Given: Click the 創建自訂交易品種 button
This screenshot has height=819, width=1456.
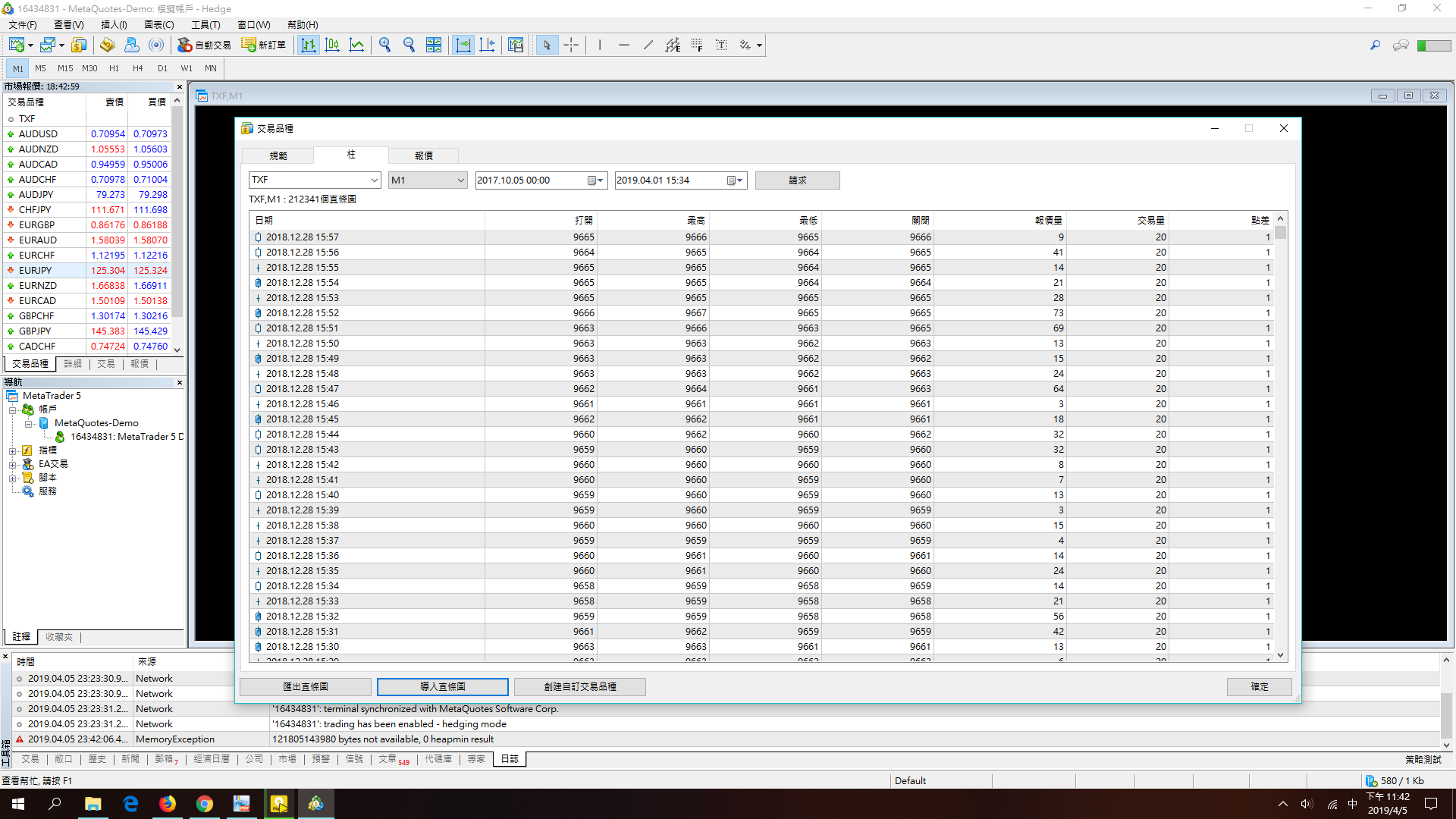Looking at the screenshot, I should tap(580, 687).
